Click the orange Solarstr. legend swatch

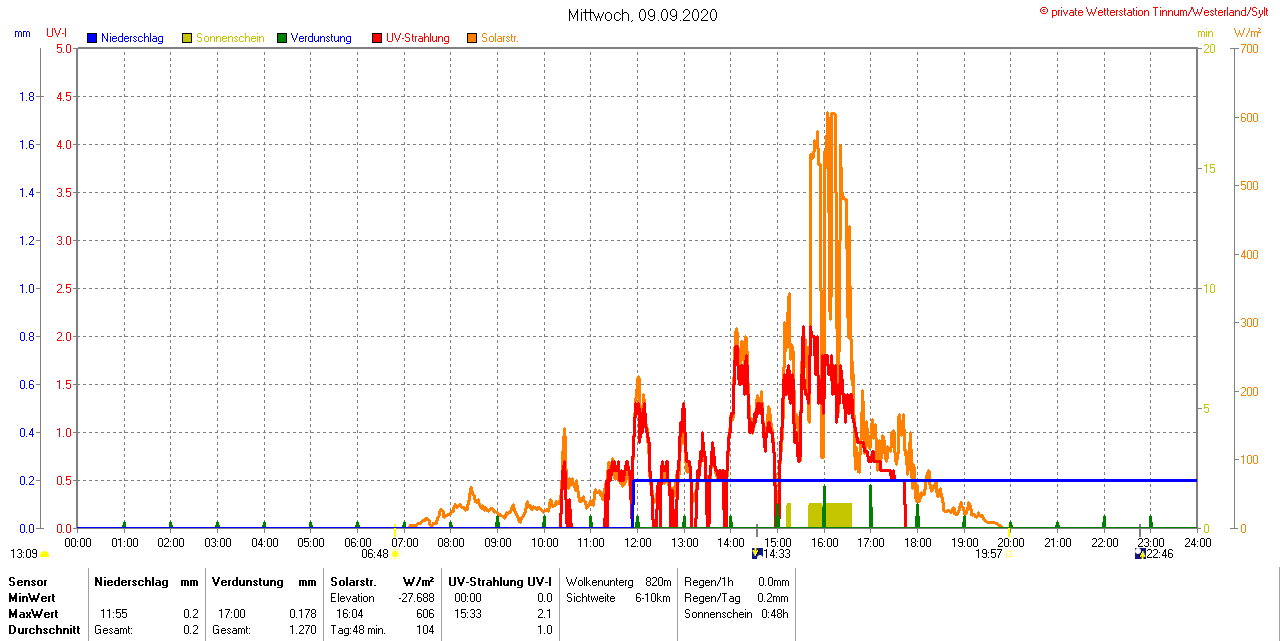472,38
